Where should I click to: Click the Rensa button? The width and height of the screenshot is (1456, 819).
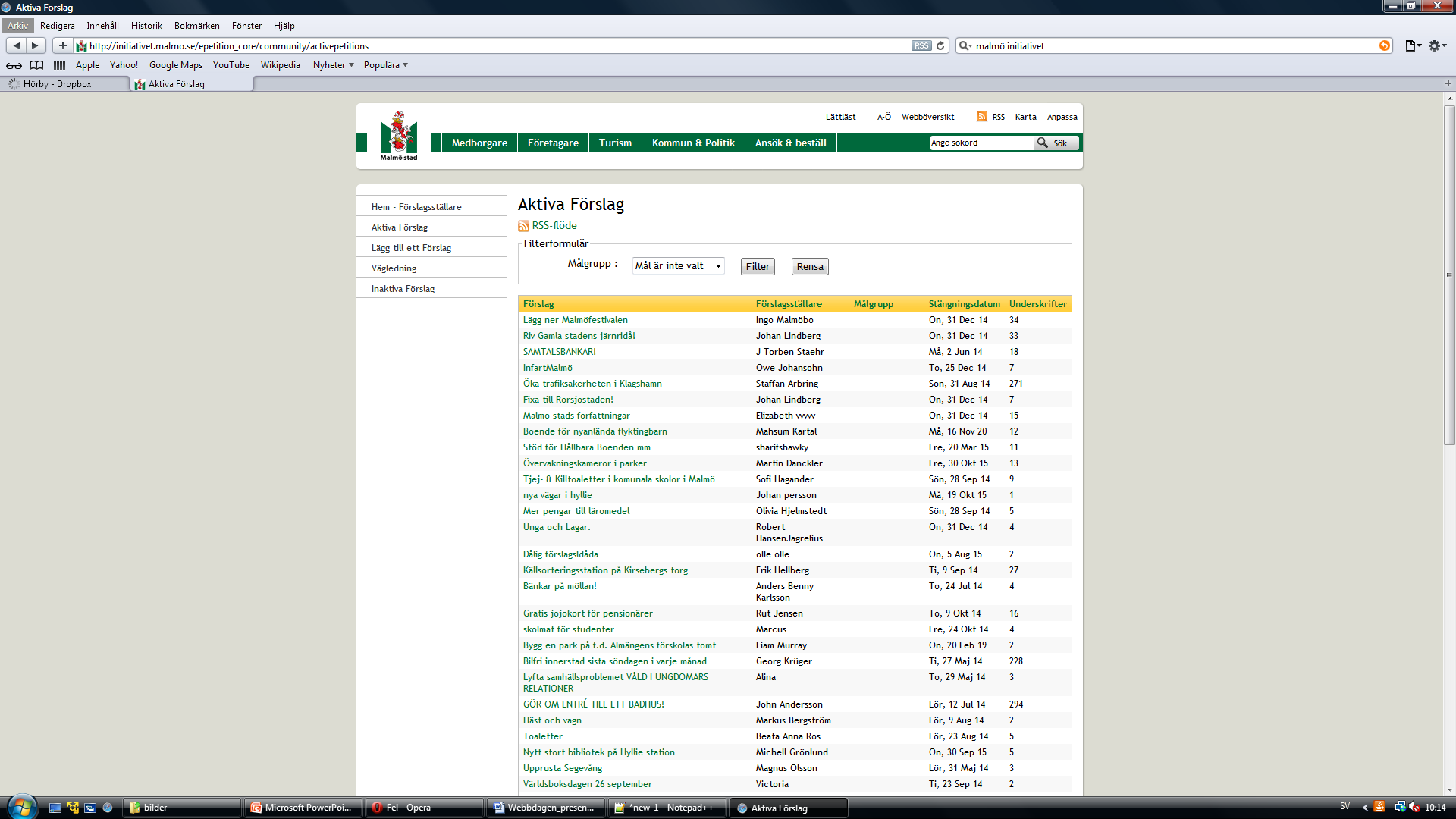pos(810,266)
